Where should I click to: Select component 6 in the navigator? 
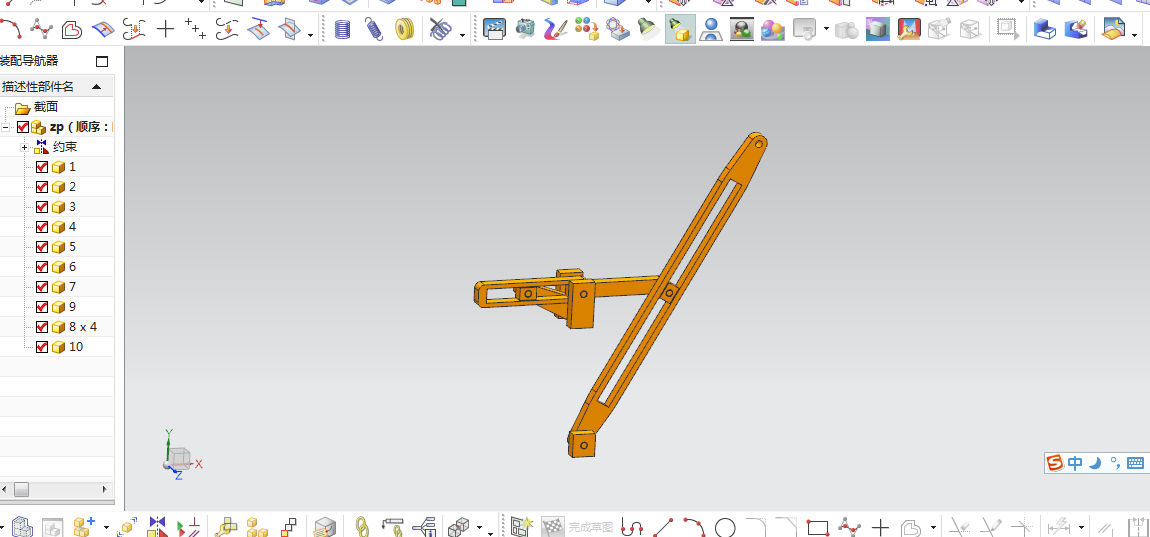tap(72, 266)
